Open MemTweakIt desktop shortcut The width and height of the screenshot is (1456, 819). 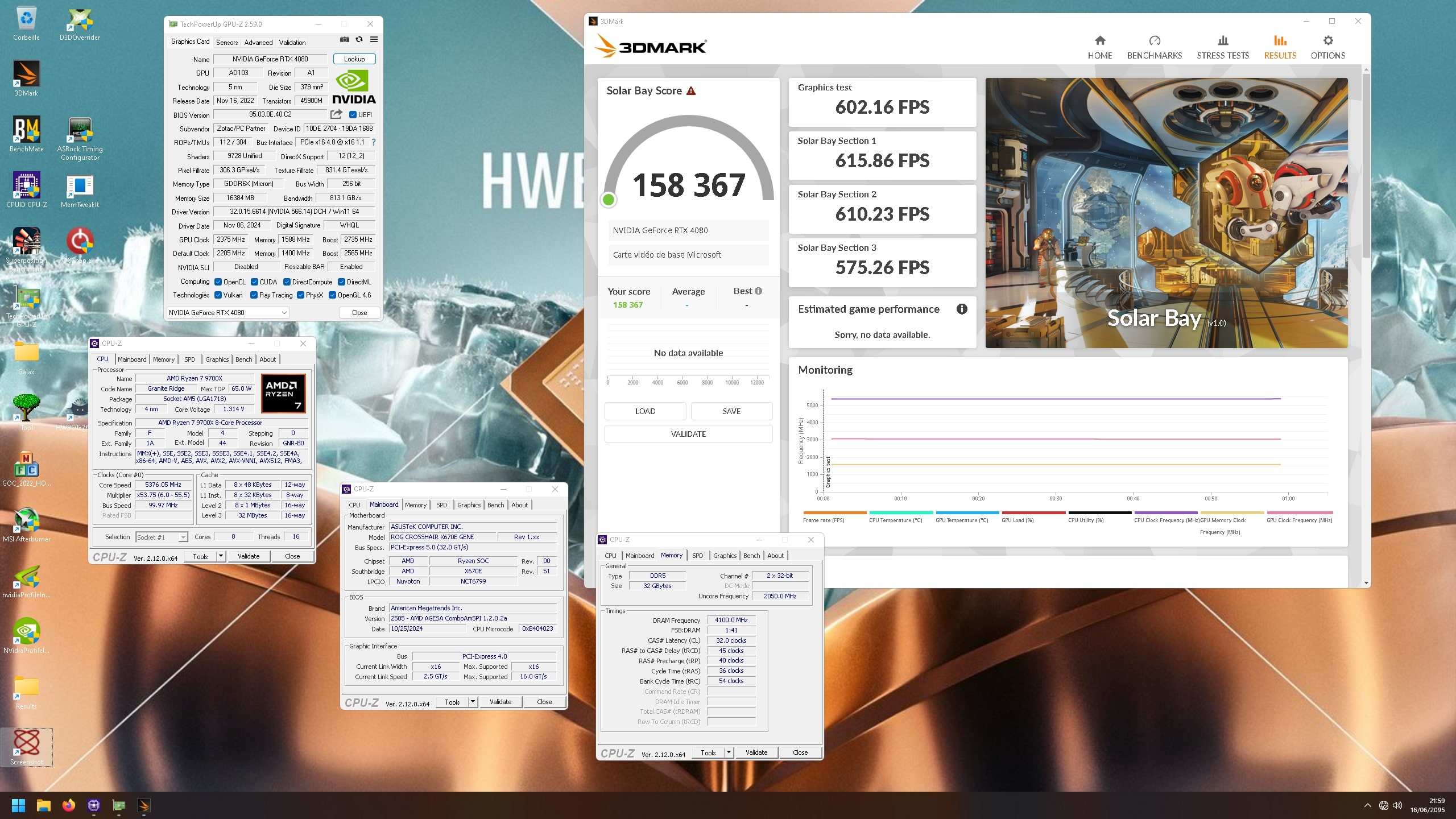pos(80,190)
